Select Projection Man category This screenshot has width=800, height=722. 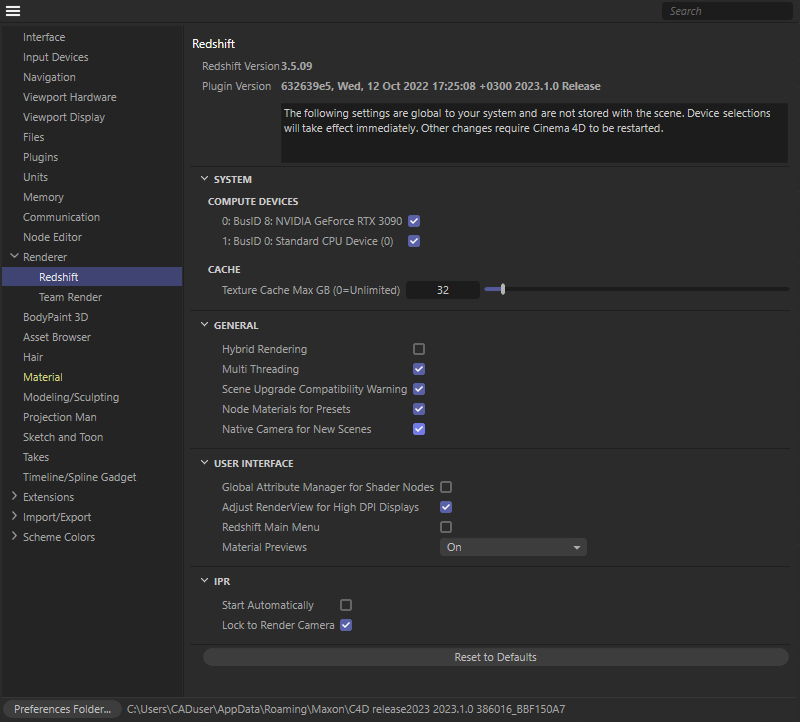point(60,417)
